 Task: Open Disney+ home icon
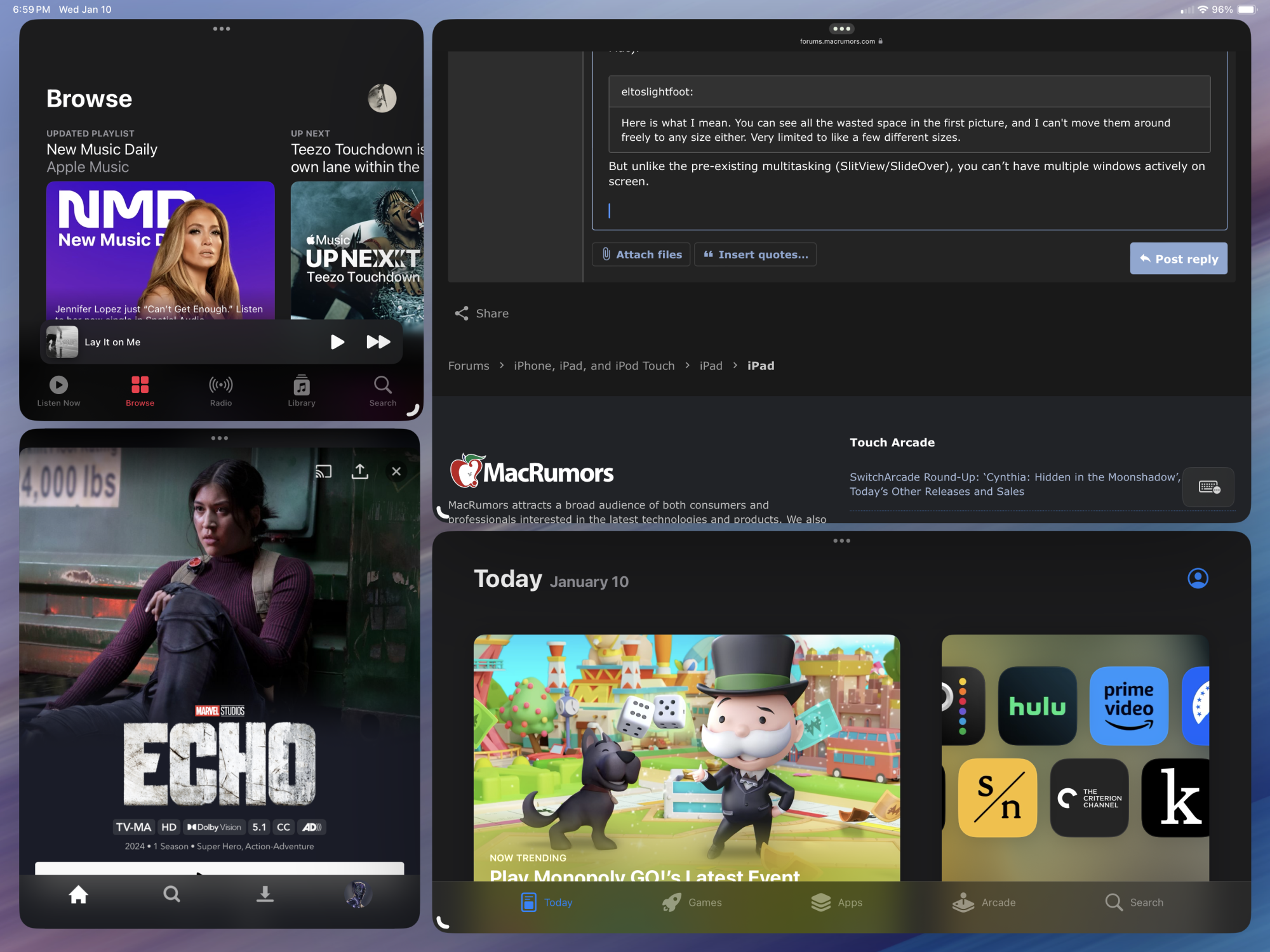79,894
